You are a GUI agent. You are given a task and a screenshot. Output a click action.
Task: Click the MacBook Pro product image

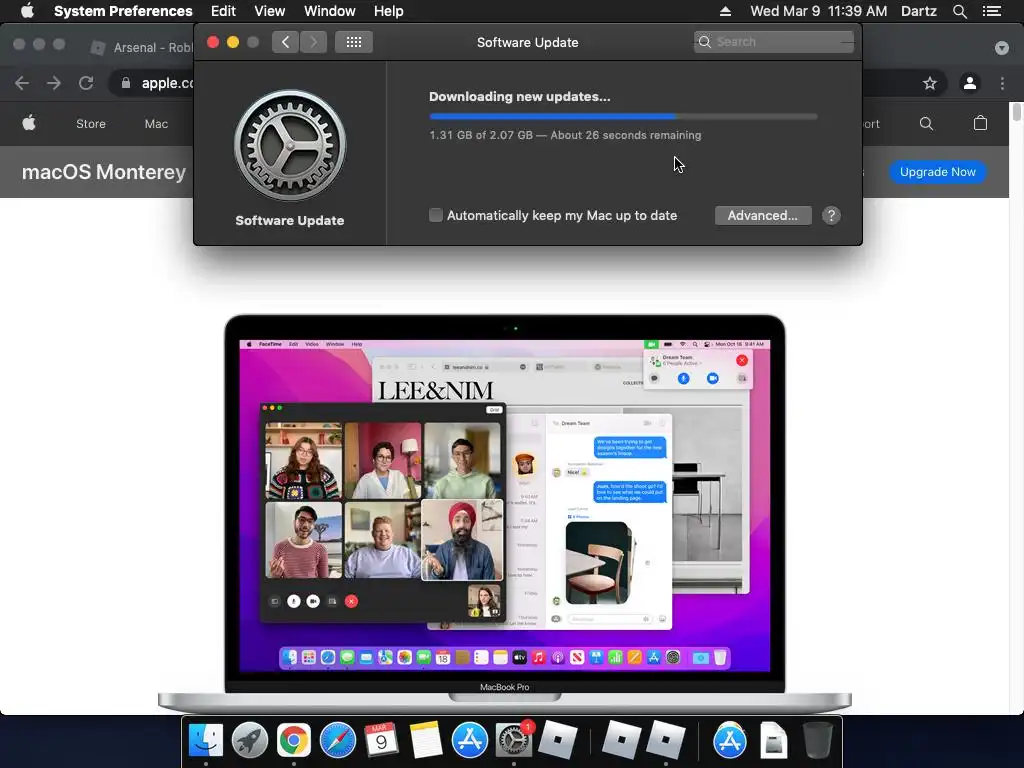pyautogui.click(x=504, y=514)
